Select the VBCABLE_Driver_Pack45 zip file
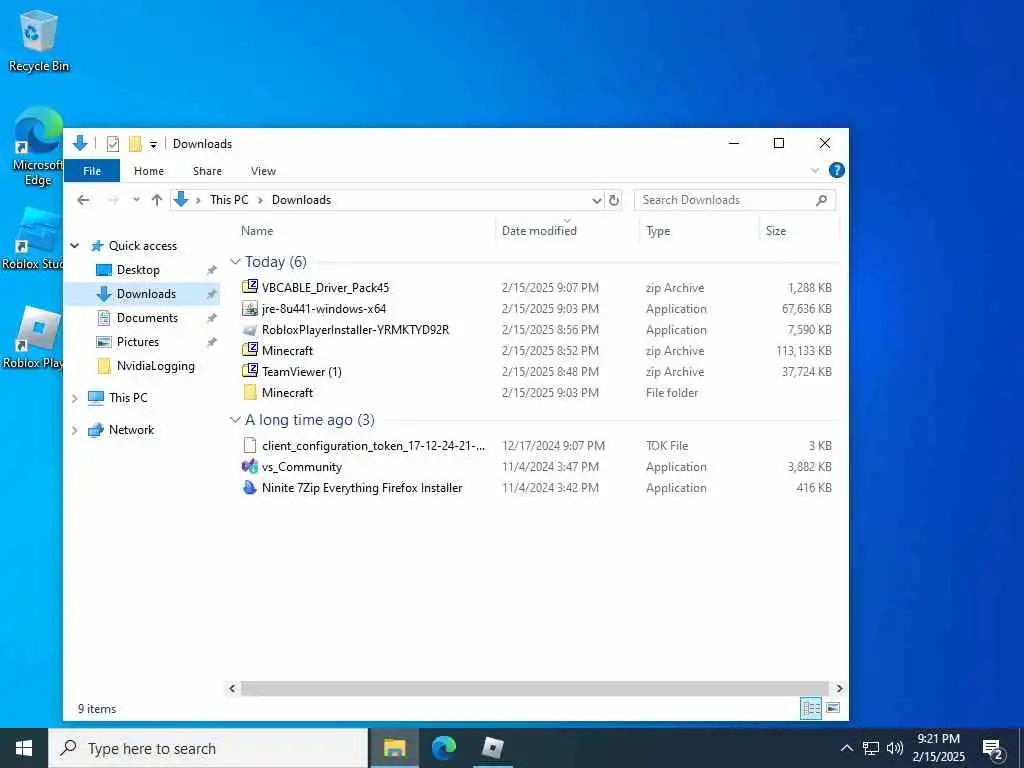The image size is (1024, 768). pyautogui.click(x=325, y=287)
